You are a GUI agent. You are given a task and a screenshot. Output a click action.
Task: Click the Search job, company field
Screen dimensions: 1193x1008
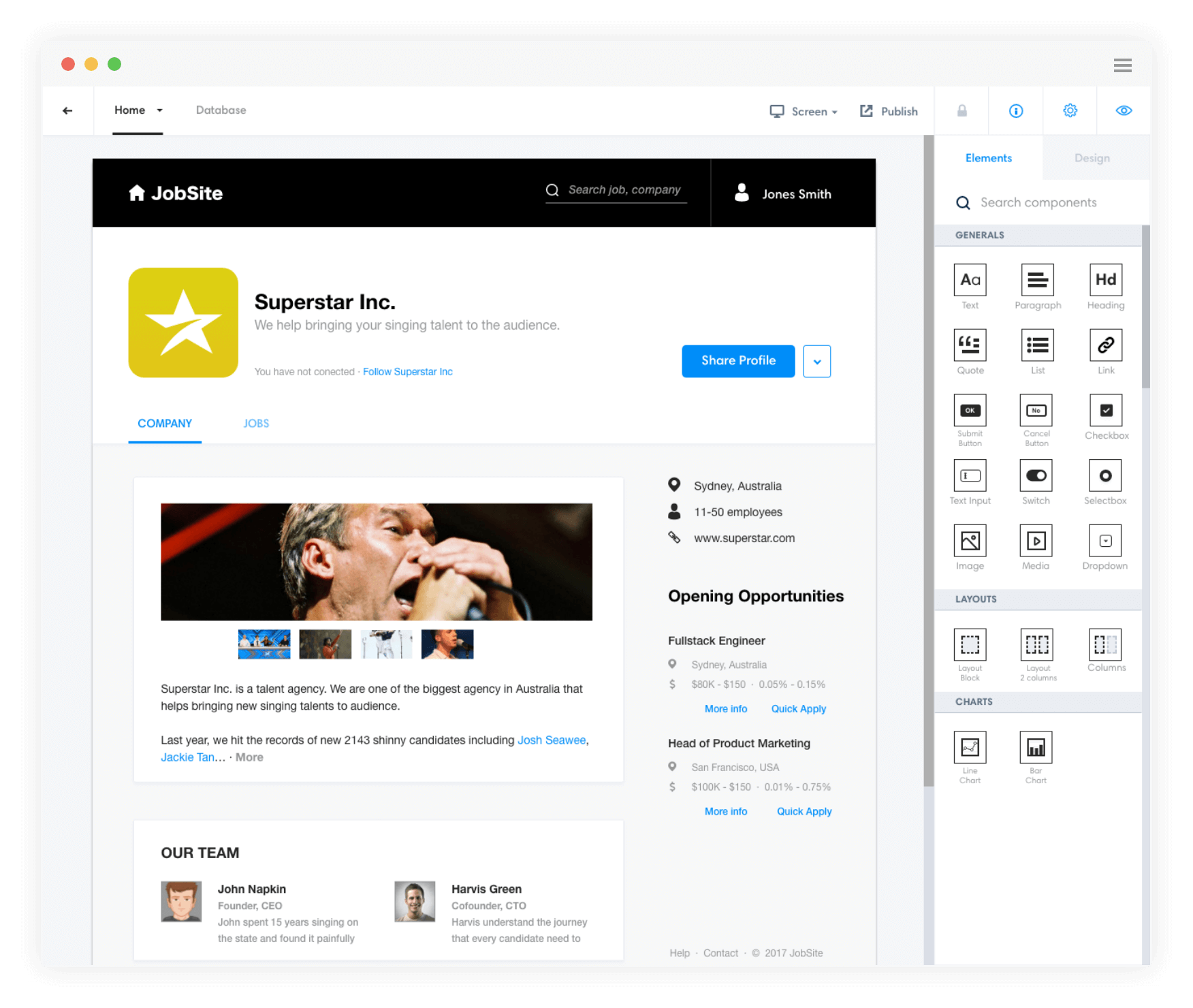click(616, 190)
